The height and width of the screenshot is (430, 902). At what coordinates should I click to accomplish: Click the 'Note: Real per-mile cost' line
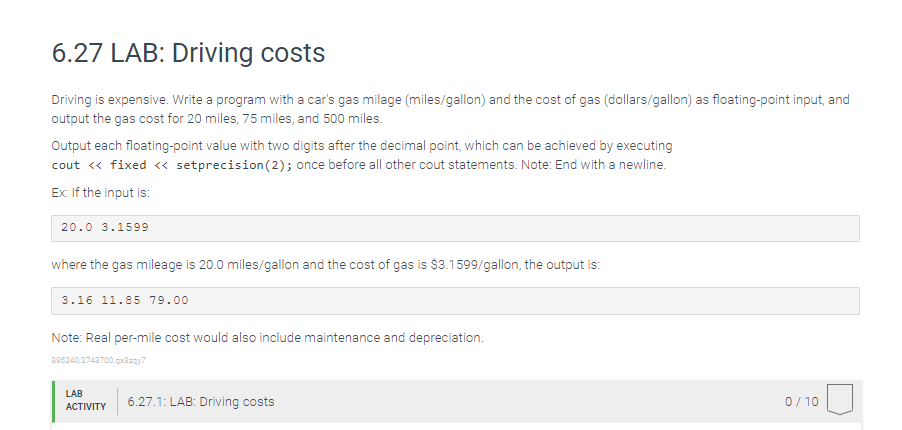point(267,338)
